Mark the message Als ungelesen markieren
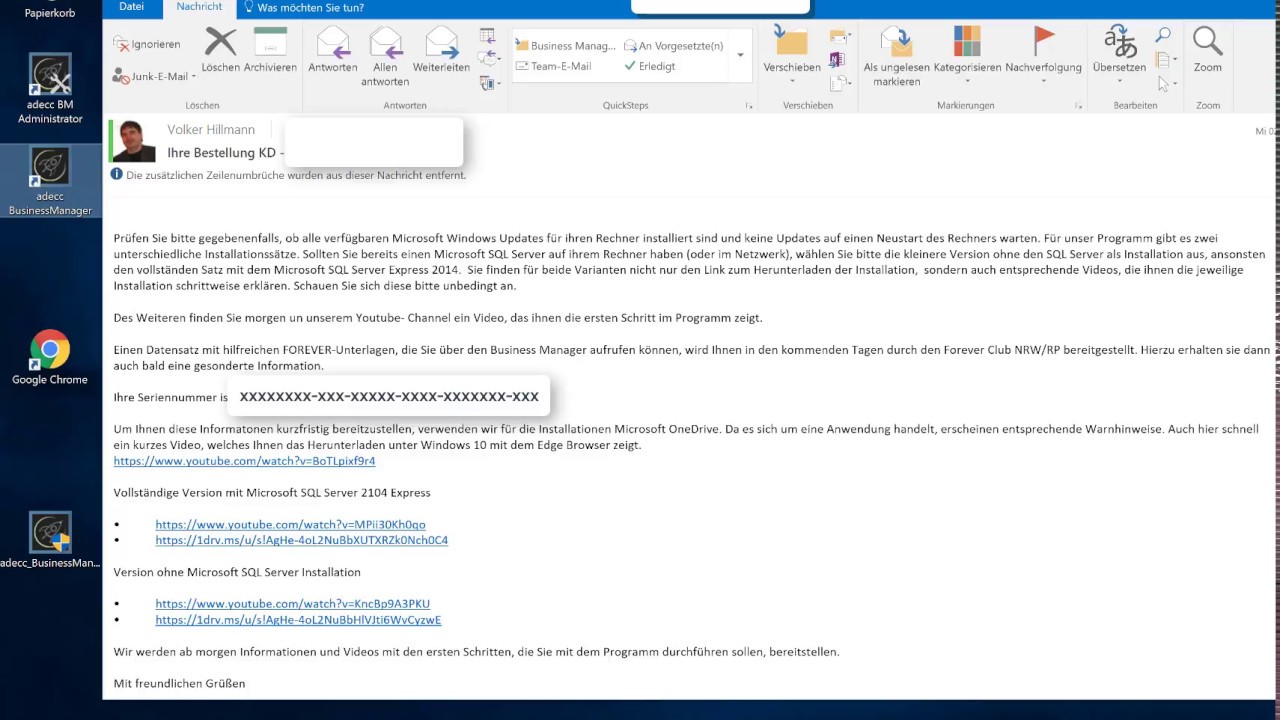Screen dimensions: 1280x720 click(x=897, y=57)
